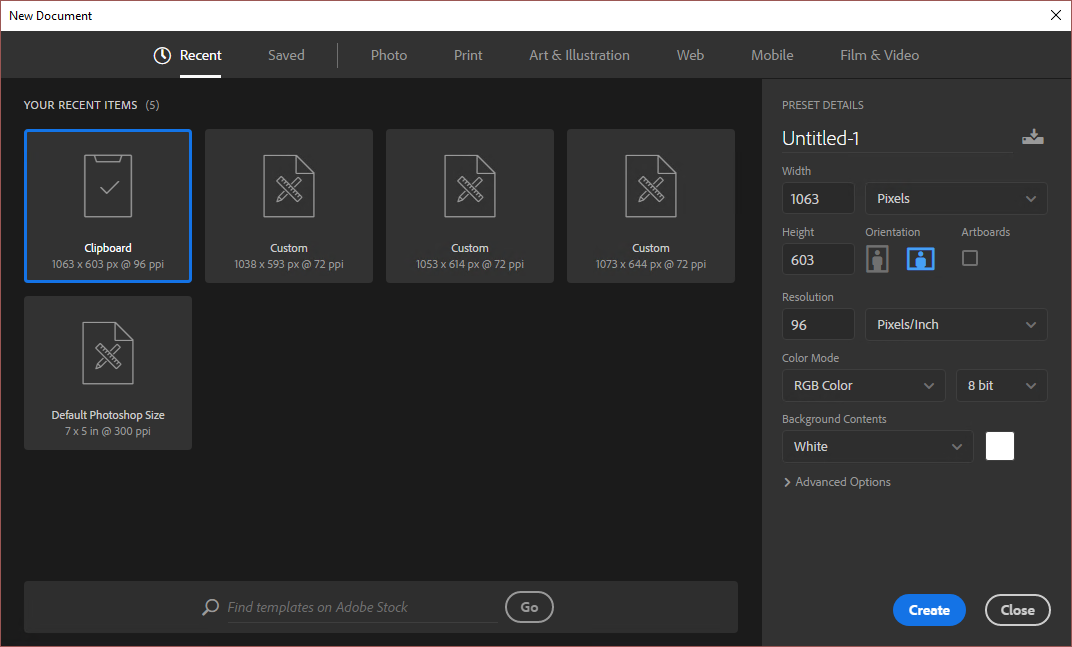The image size is (1072, 647).
Task: Click the Resolution input field
Action: coord(818,324)
